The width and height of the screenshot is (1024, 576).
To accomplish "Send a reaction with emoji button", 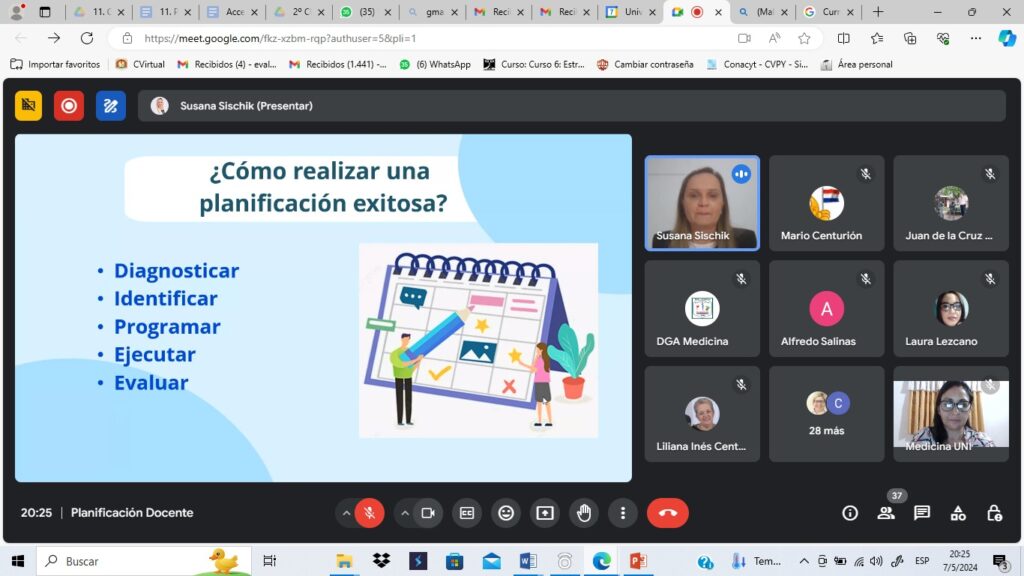I will [x=506, y=513].
